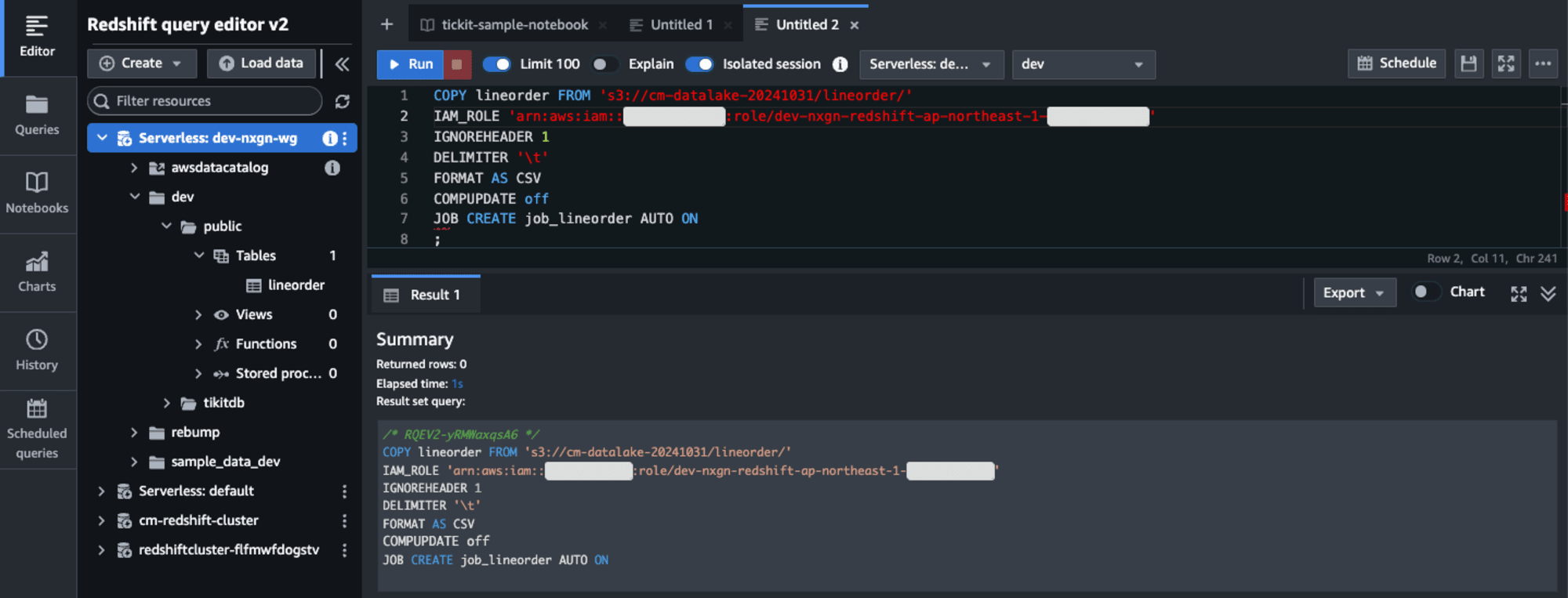This screenshot has width=1568, height=598.
Task: Enter full-screen editor mode
Action: 1506,63
